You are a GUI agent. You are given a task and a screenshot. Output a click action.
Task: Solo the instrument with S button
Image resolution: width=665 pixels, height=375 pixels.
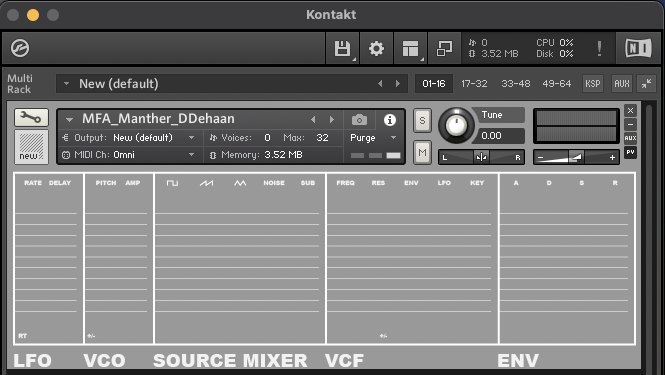[422, 120]
